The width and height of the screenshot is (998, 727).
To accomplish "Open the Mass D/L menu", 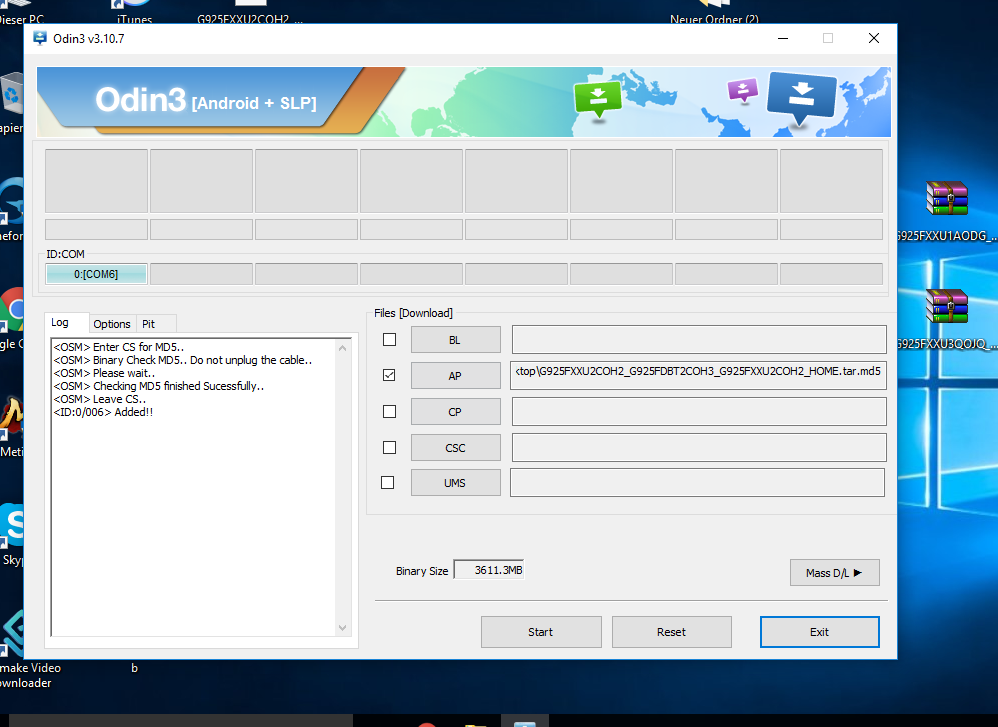I will point(834,572).
